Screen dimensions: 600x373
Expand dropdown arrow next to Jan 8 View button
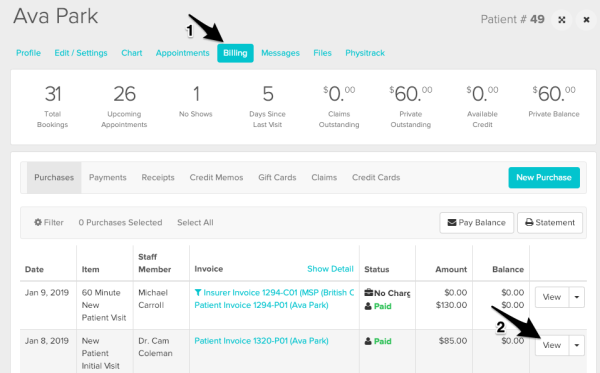(577, 345)
